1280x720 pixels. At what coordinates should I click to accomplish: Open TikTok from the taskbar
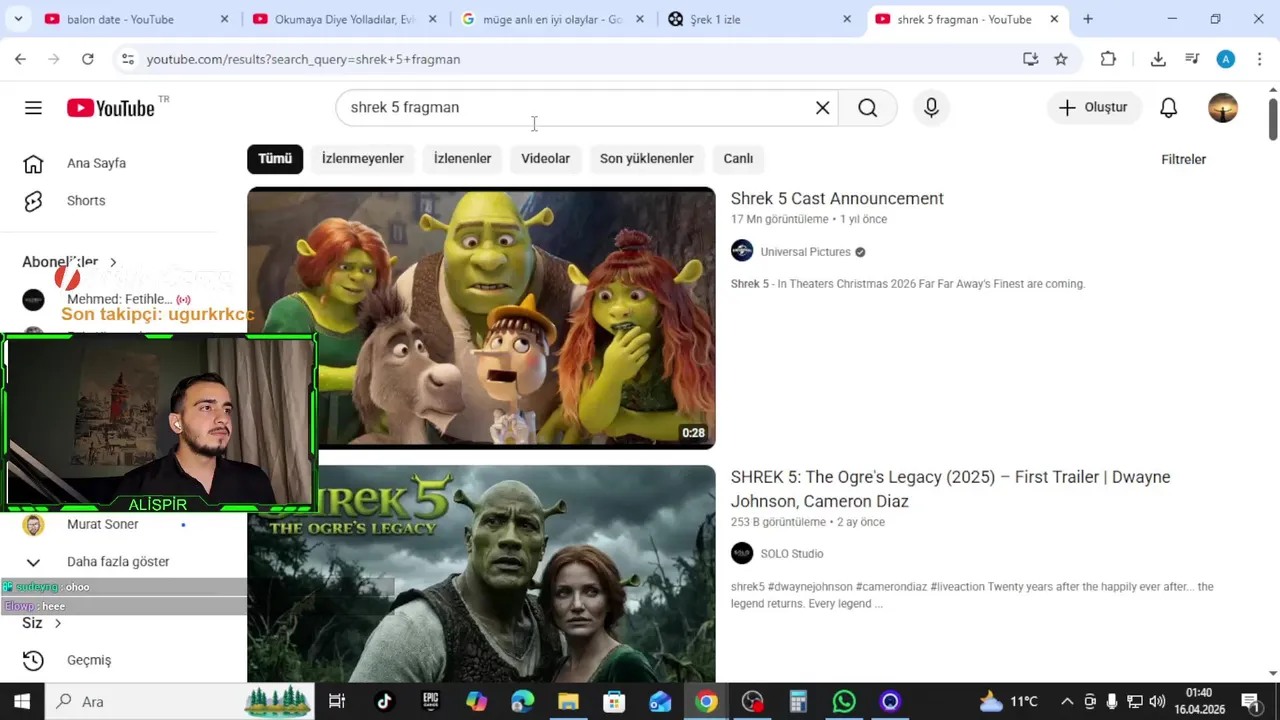pyautogui.click(x=384, y=701)
